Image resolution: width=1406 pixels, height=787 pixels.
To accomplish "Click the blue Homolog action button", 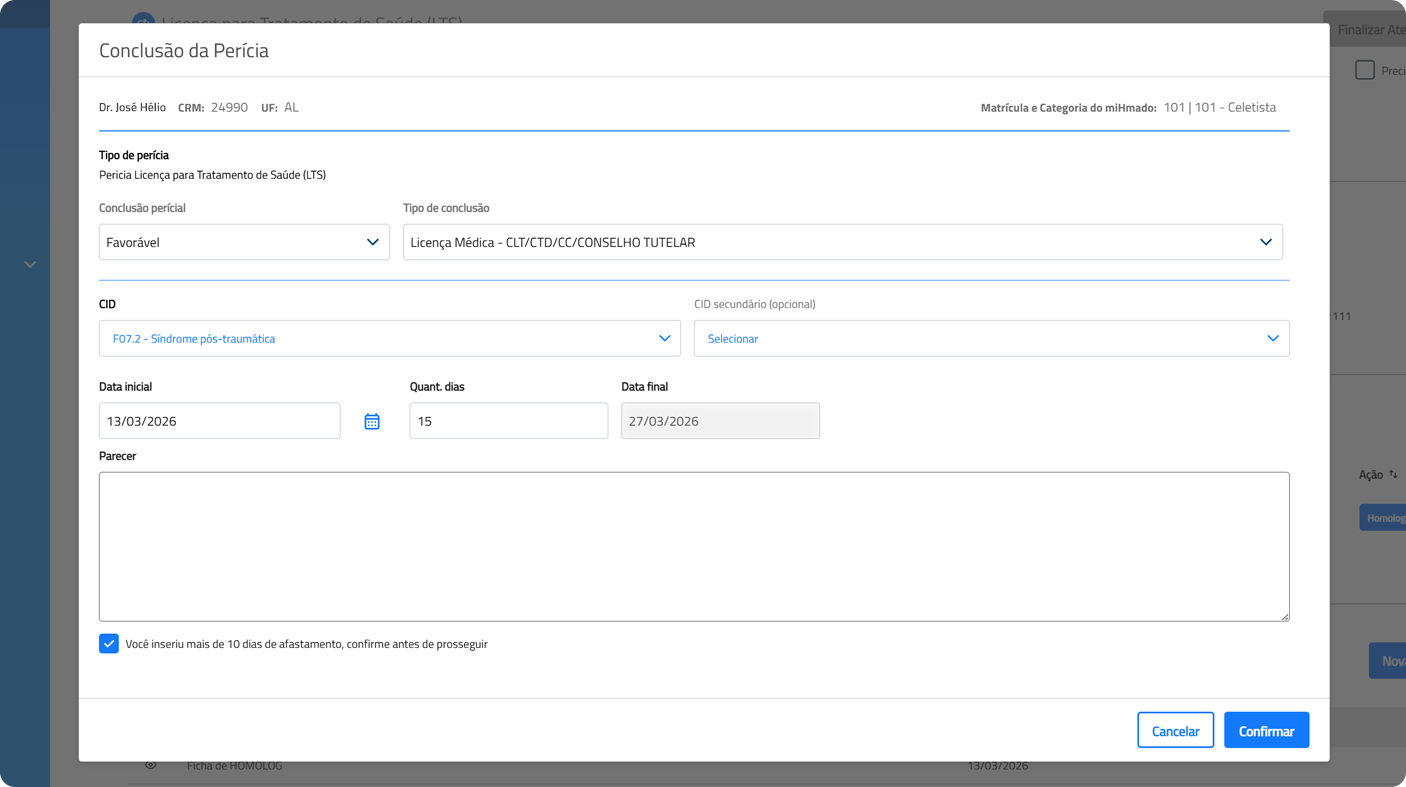I will point(1384,518).
